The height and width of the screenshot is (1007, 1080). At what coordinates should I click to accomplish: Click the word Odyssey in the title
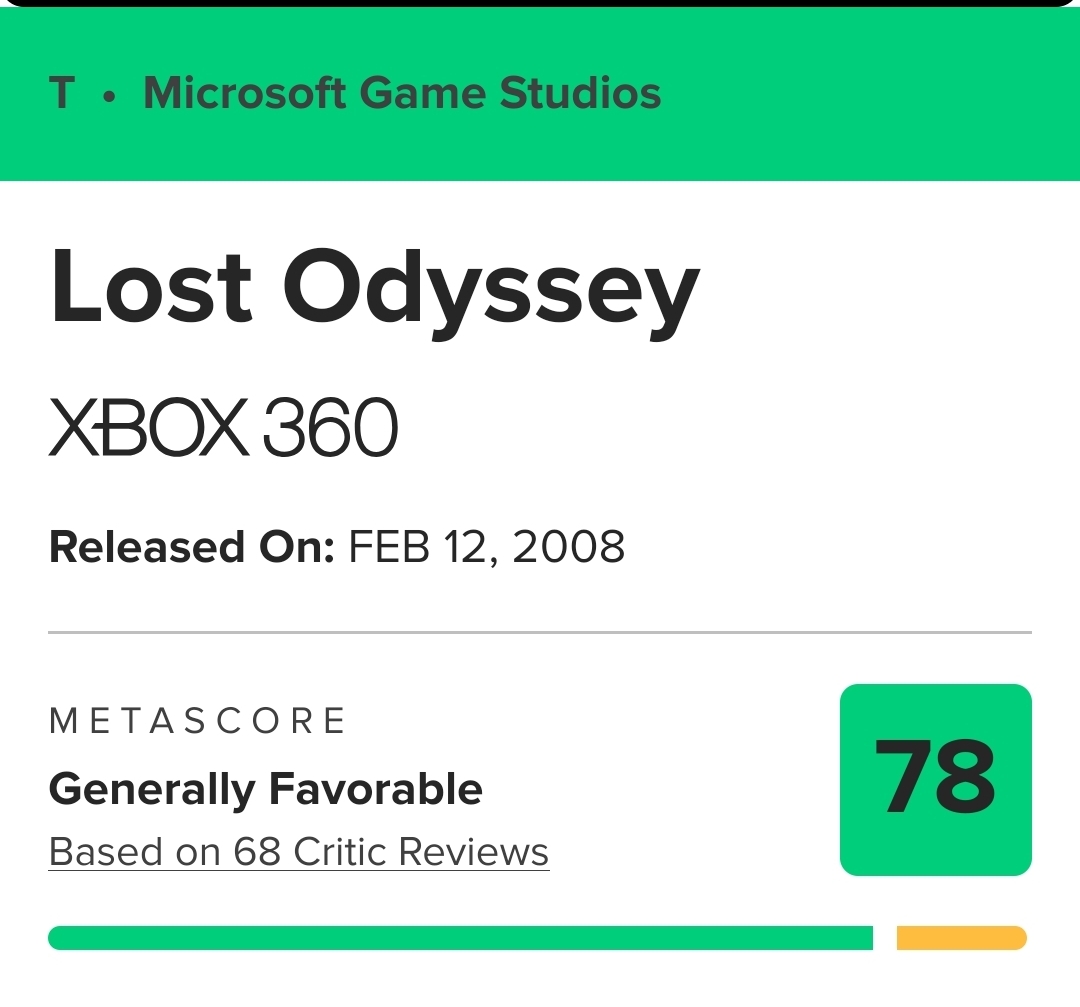click(491, 289)
